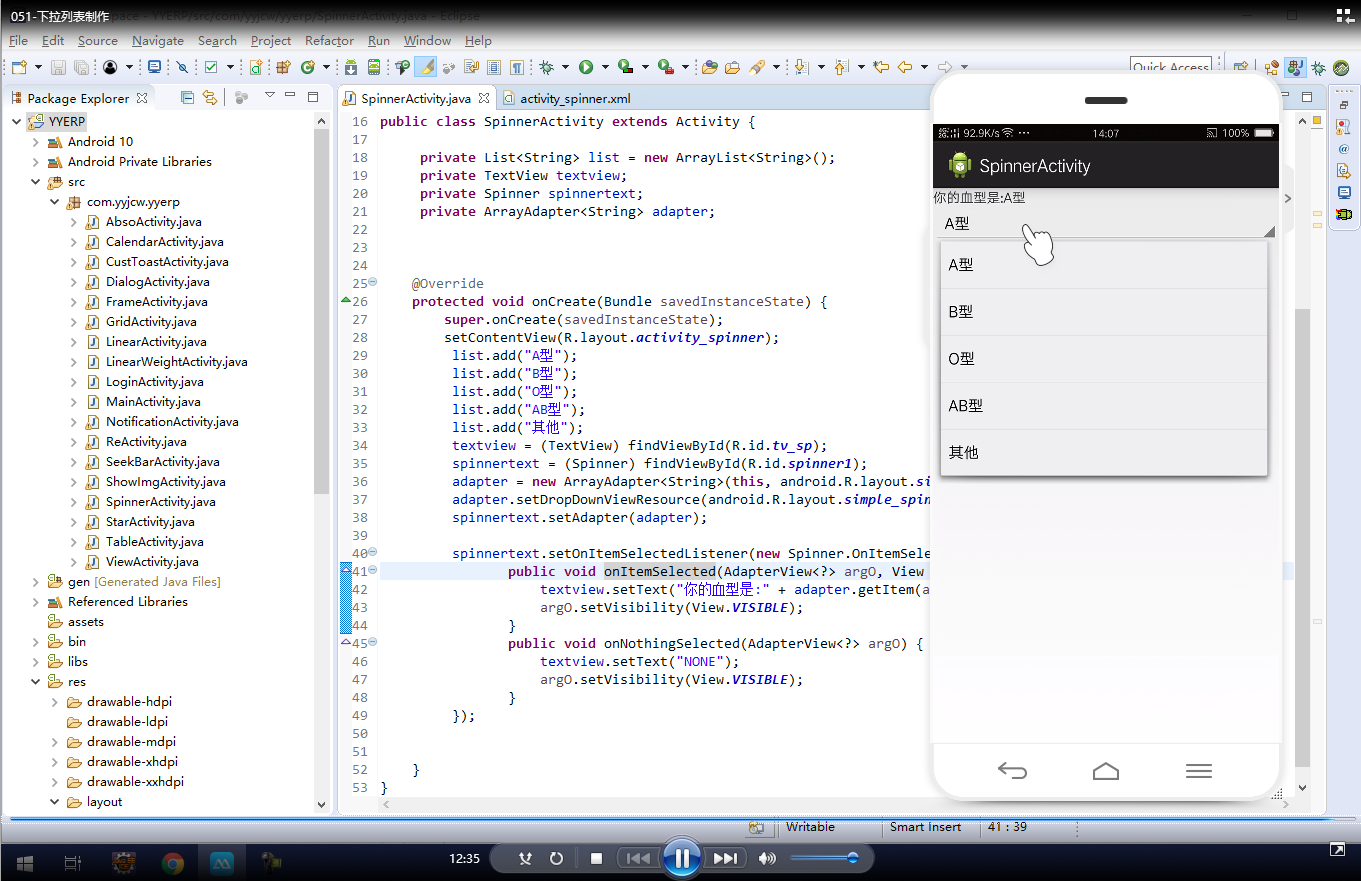1361x881 pixels.
Task: Open the Window menu
Action: [x=427, y=40]
